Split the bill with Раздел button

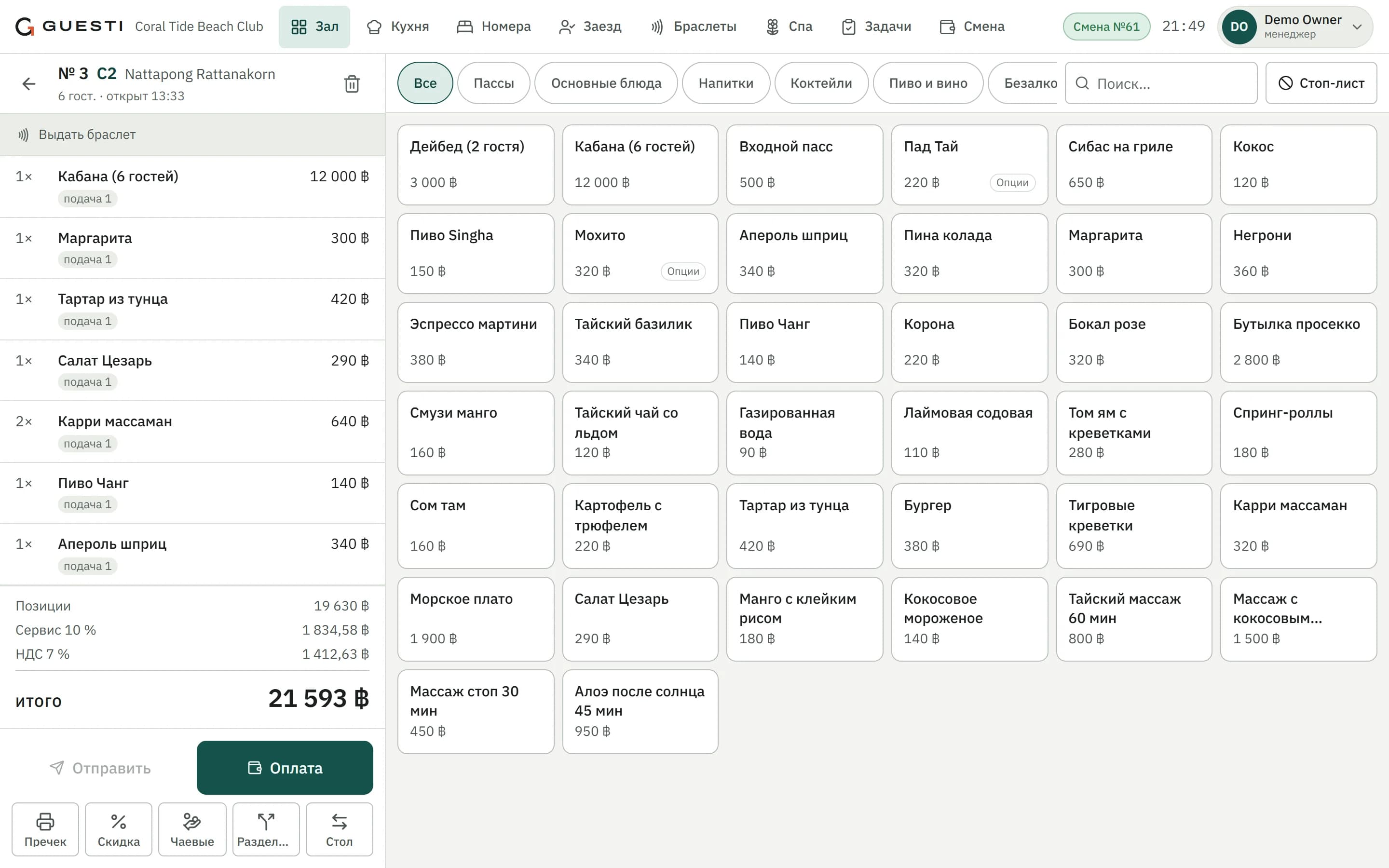pos(266,829)
